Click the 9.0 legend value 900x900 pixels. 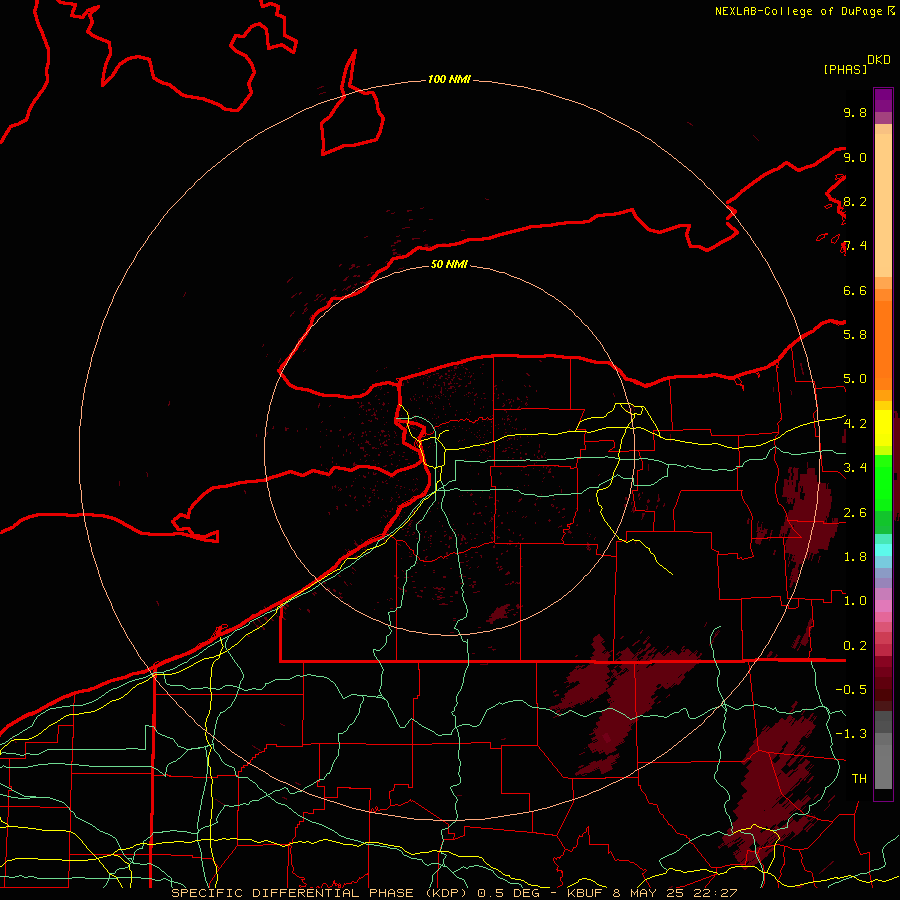click(x=855, y=157)
